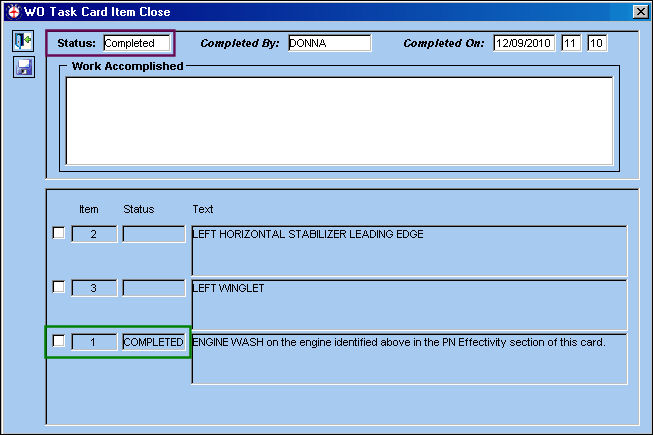653x435 pixels.
Task: Click the Completed On date field 12/09/2010
Action: (524, 43)
